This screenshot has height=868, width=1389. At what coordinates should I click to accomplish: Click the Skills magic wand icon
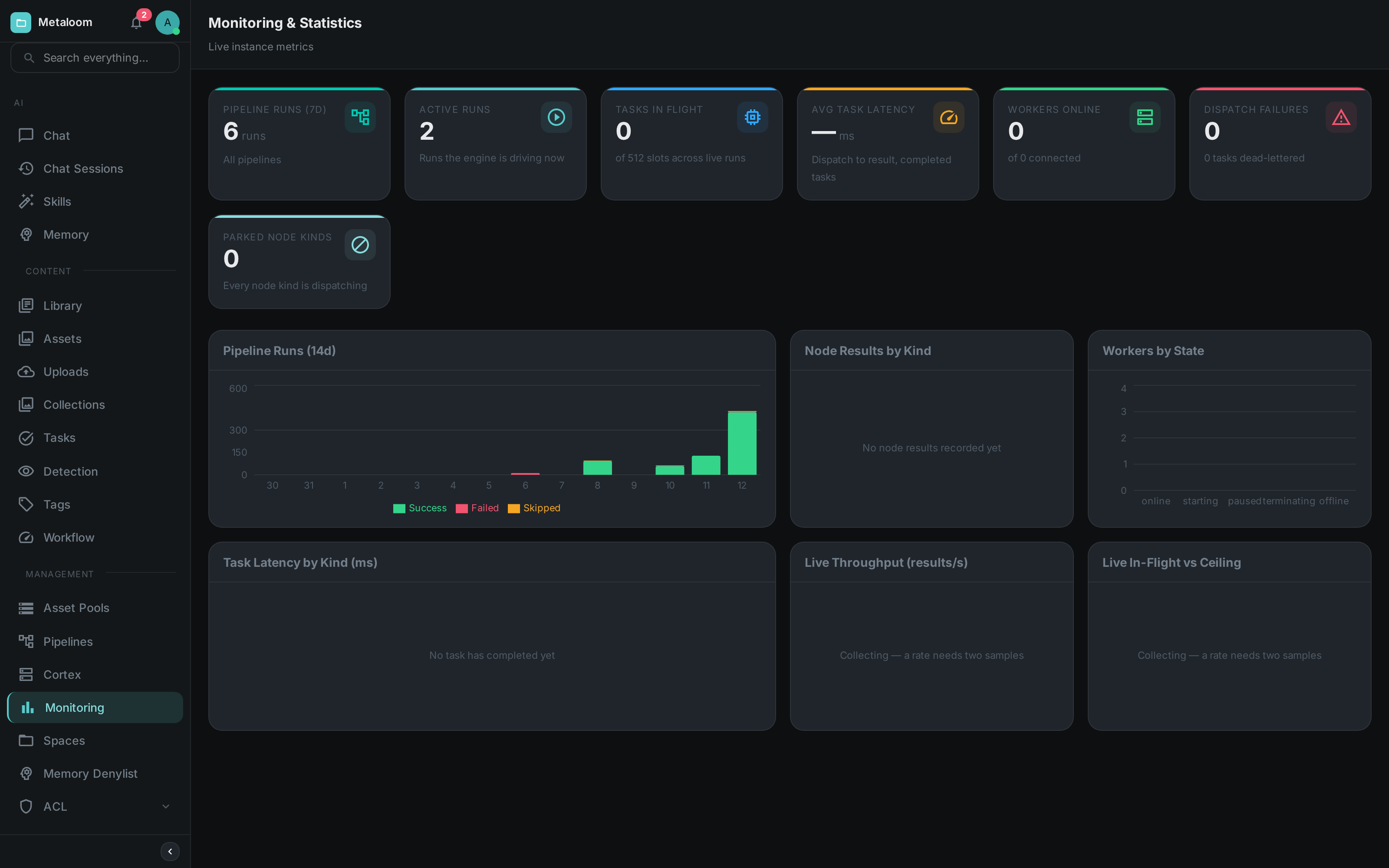26,201
